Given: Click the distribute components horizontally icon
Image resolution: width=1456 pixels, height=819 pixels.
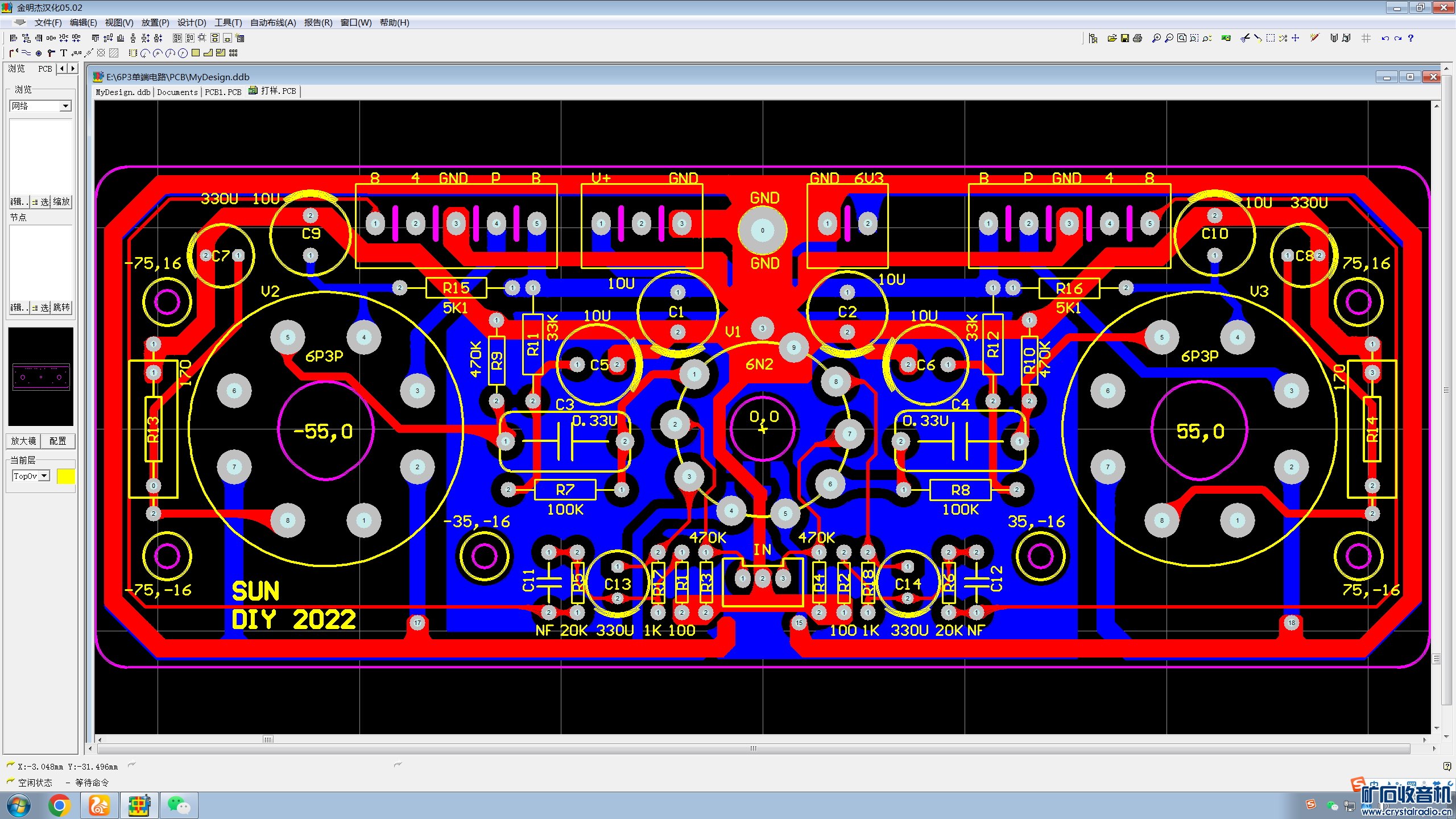Looking at the screenshot, I should point(51,38).
